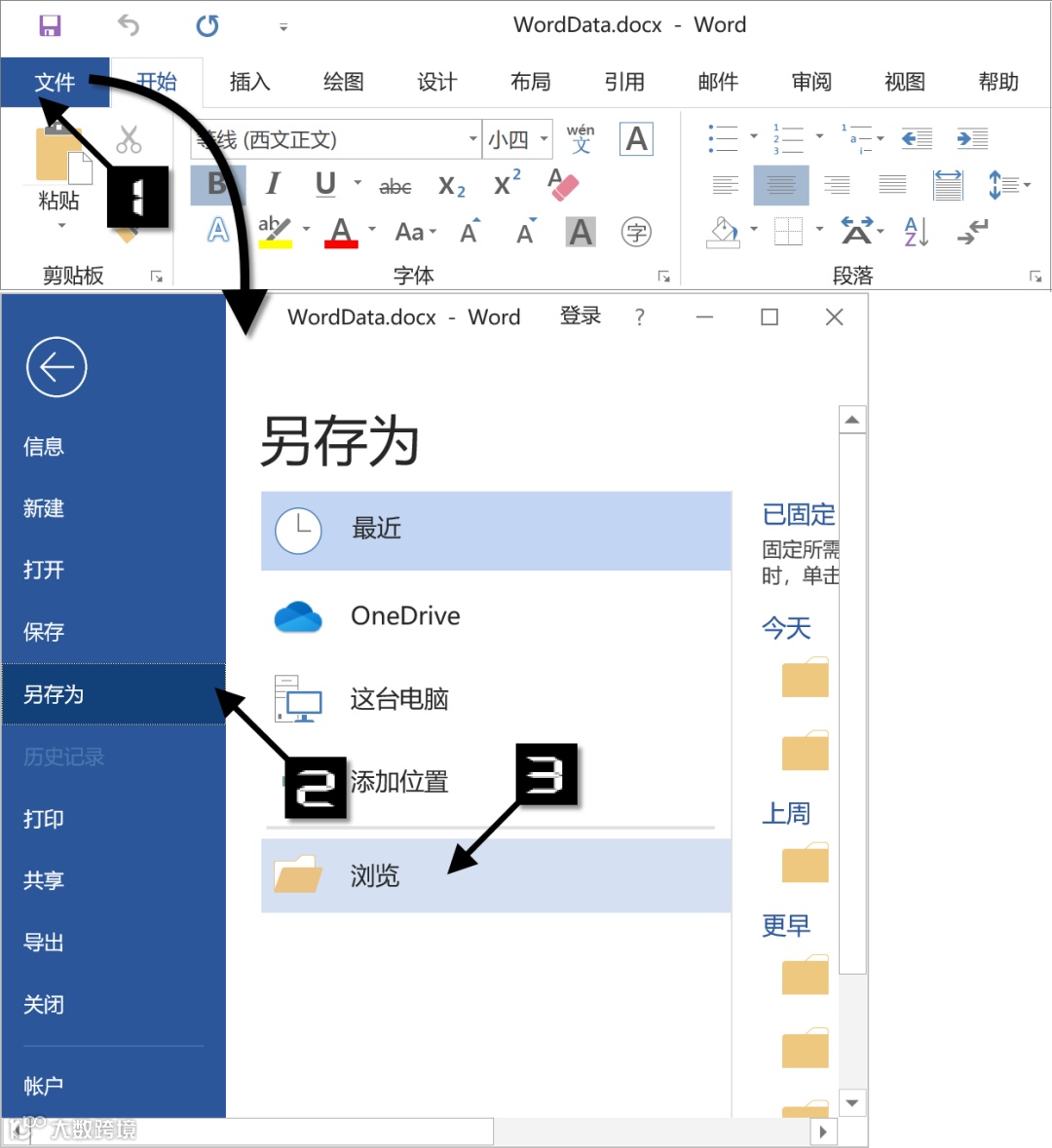Expand the font name dropdown

tap(472, 138)
